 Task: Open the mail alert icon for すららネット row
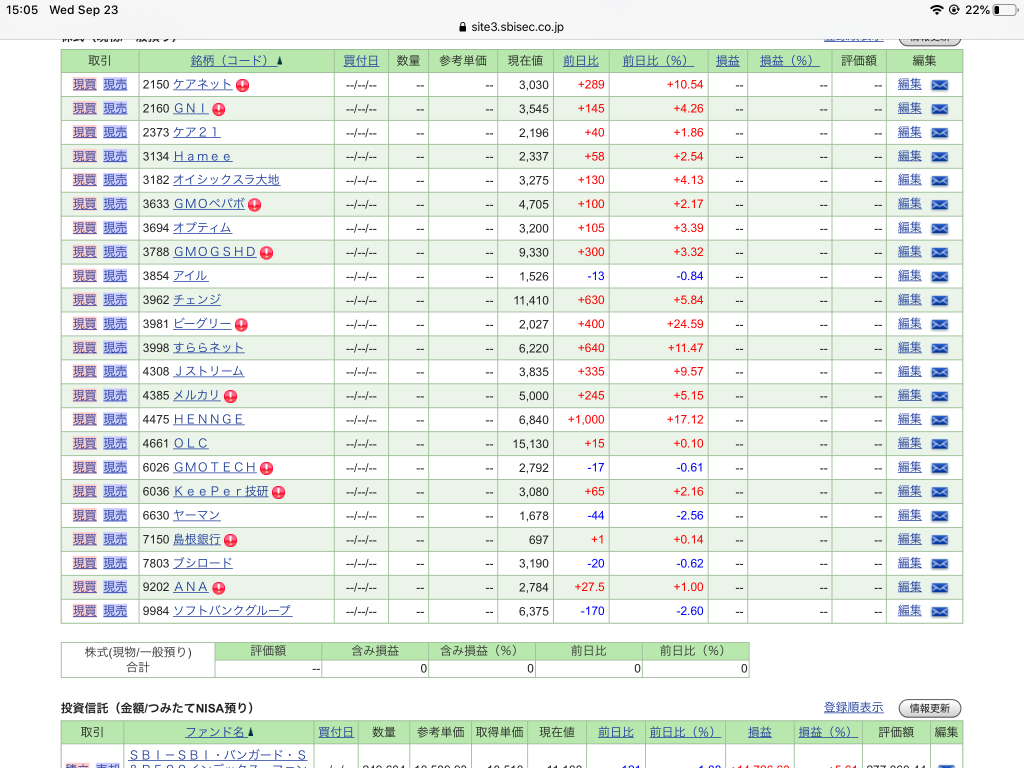(x=939, y=348)
